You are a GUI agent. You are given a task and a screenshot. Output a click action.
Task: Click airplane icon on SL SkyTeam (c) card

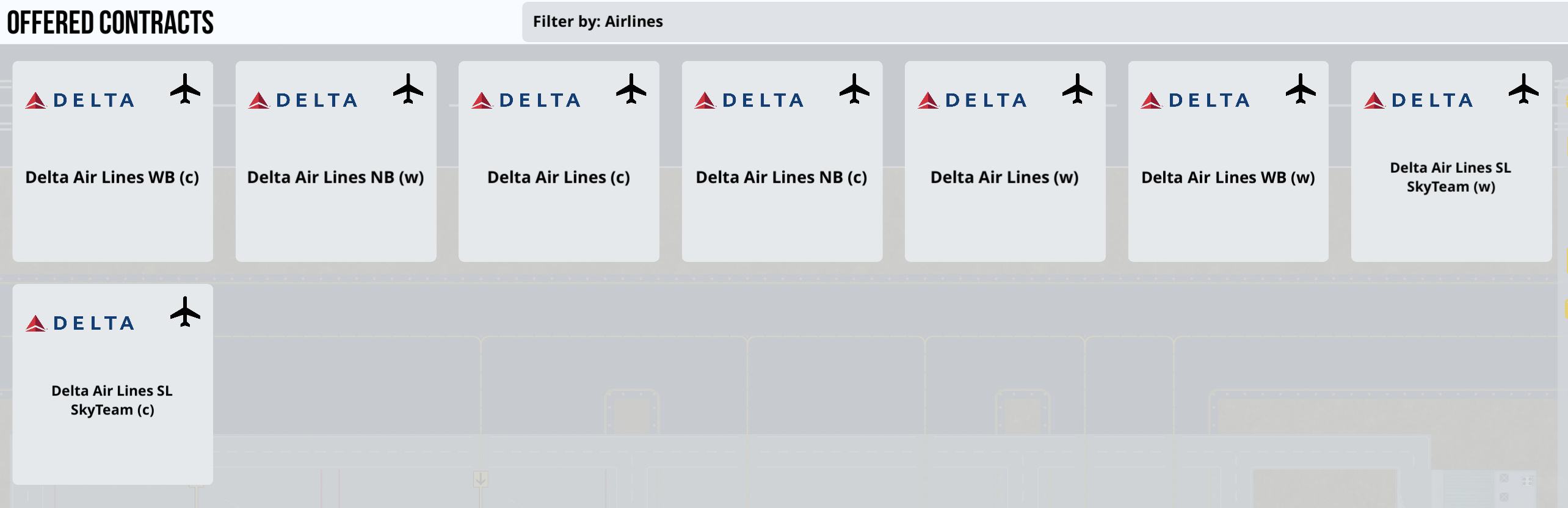point(185,311)
